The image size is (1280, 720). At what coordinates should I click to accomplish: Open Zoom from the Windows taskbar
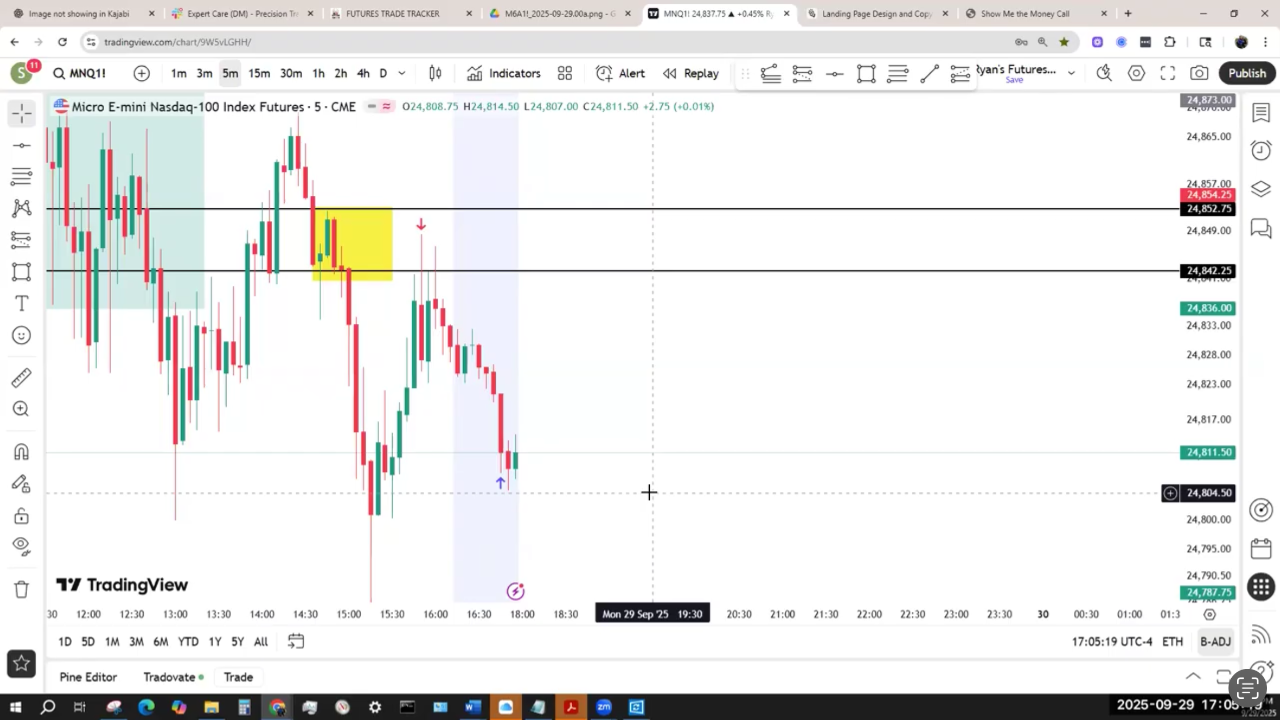tap(603, 707)
